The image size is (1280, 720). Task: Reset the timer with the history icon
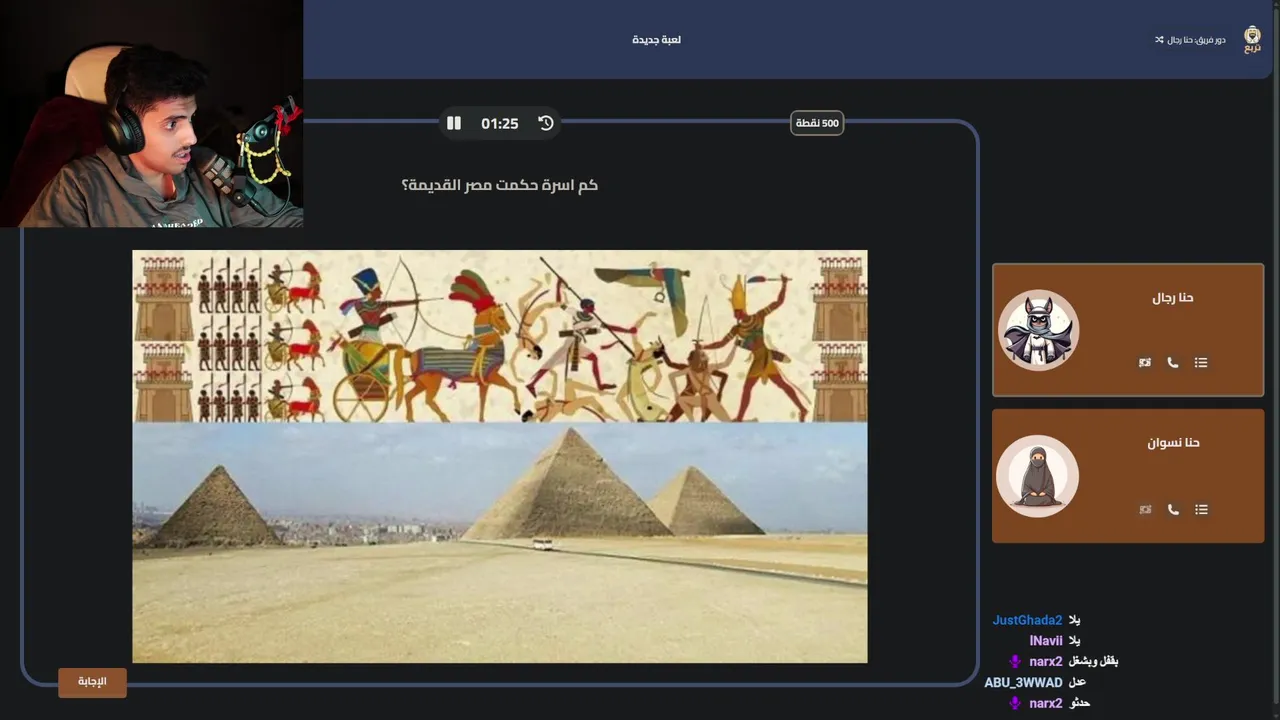tap(546, 123)
